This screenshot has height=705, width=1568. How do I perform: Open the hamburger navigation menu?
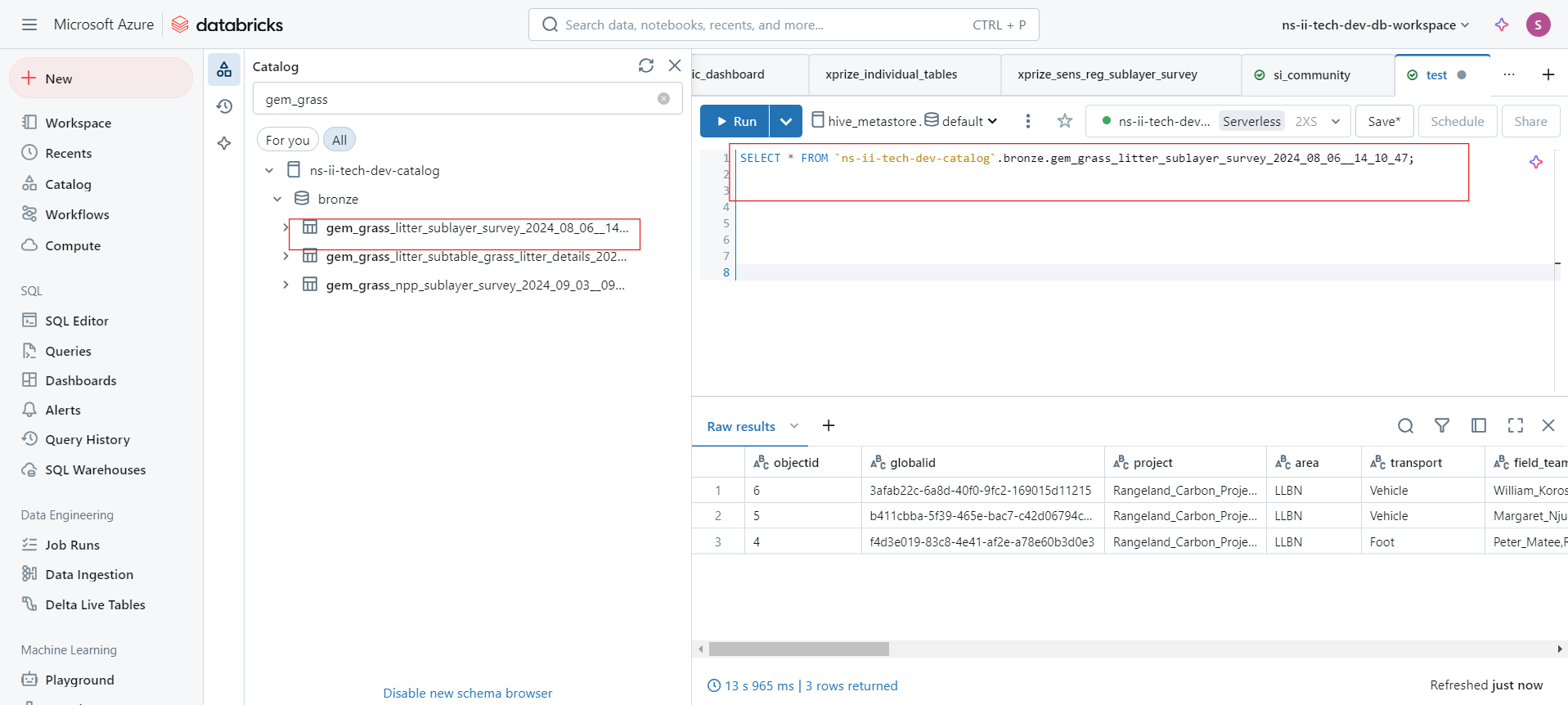[29, 25]
